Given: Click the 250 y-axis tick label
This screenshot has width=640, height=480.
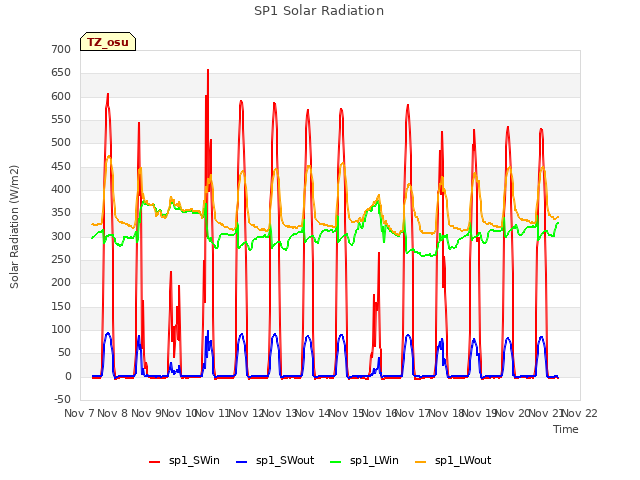Looking at the screenshot, I should (x=61, y=260).
